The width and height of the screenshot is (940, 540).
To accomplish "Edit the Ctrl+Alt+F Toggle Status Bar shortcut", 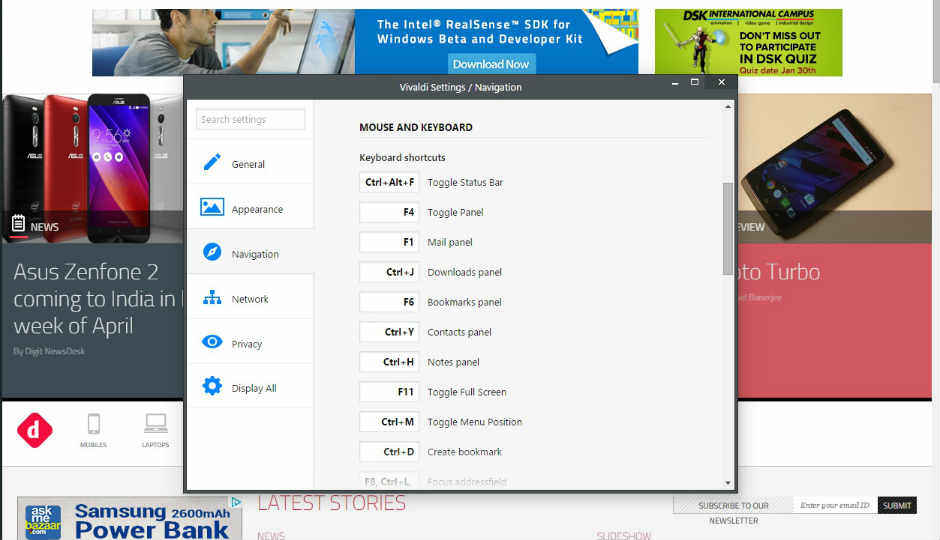I will pyautogui.click(x=389, y=182).
